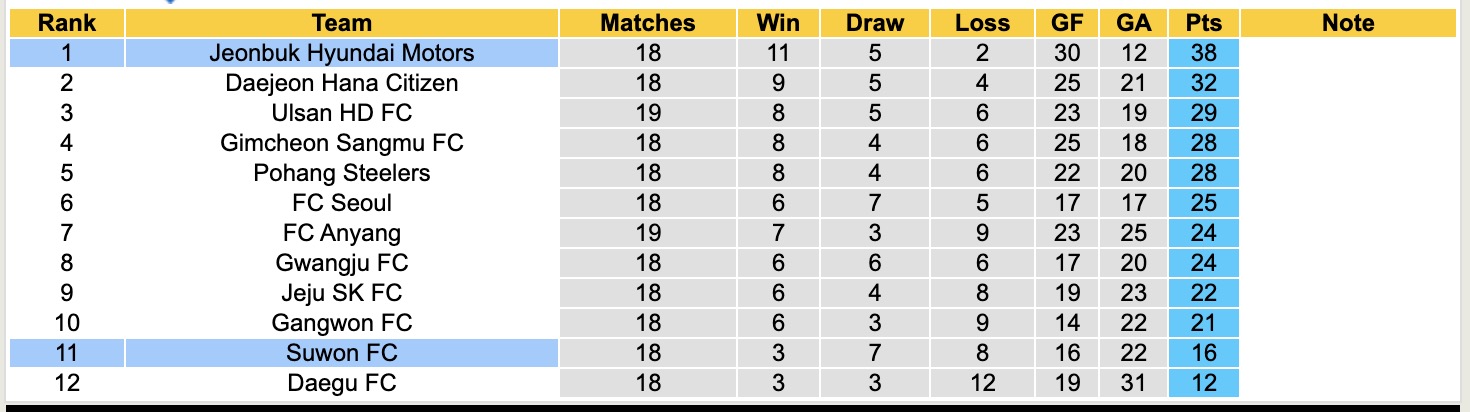The height and width of the screenshot is (412, 1470).
Task: Click Jeonbuk's 38 points cell
Action: point(1203,53)
